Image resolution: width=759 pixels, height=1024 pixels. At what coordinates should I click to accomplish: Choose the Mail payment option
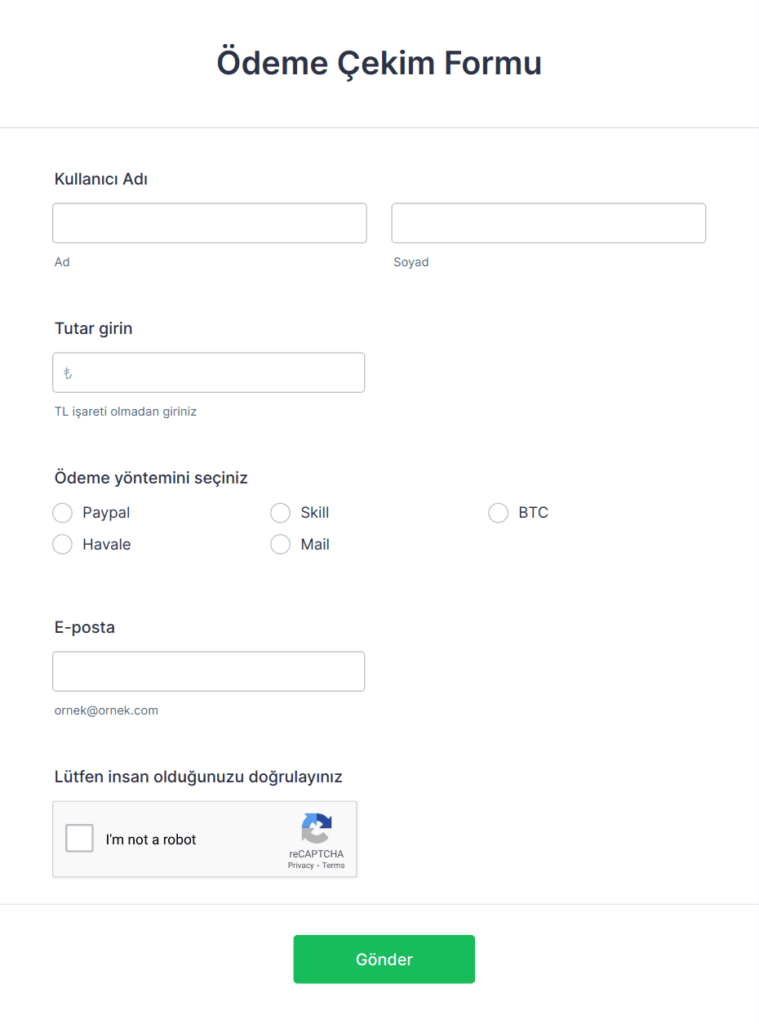click(x=281, y=545)
